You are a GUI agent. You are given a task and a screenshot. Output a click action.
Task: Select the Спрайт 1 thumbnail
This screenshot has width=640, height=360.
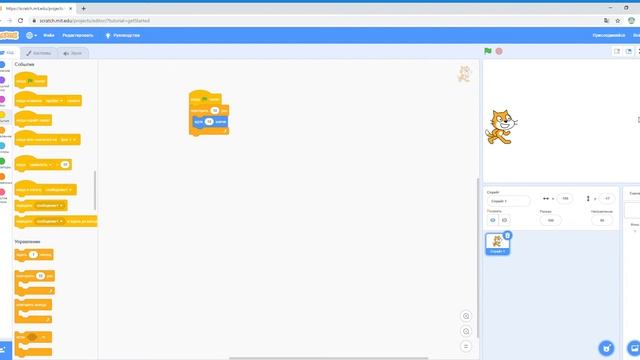click(x=497, y=244)
